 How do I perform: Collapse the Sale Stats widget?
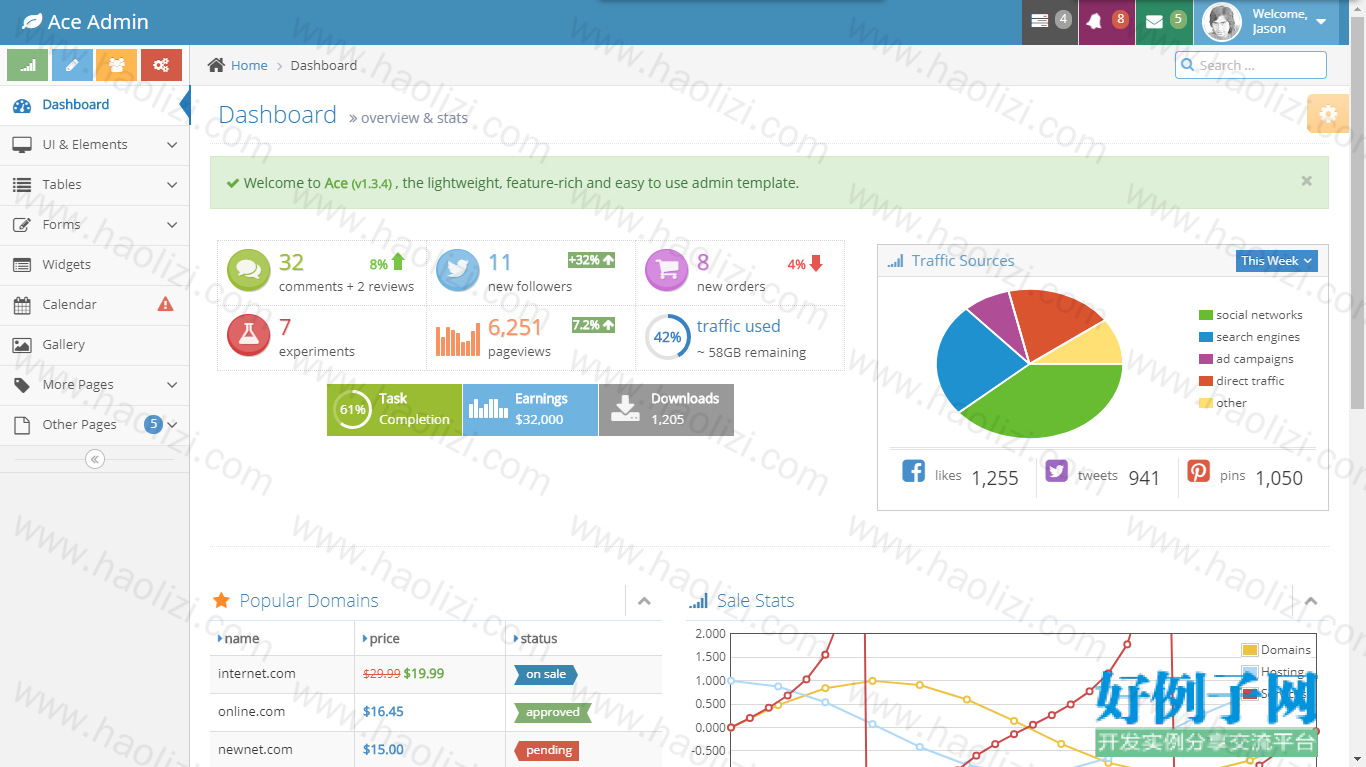[x=1310, y=601]
